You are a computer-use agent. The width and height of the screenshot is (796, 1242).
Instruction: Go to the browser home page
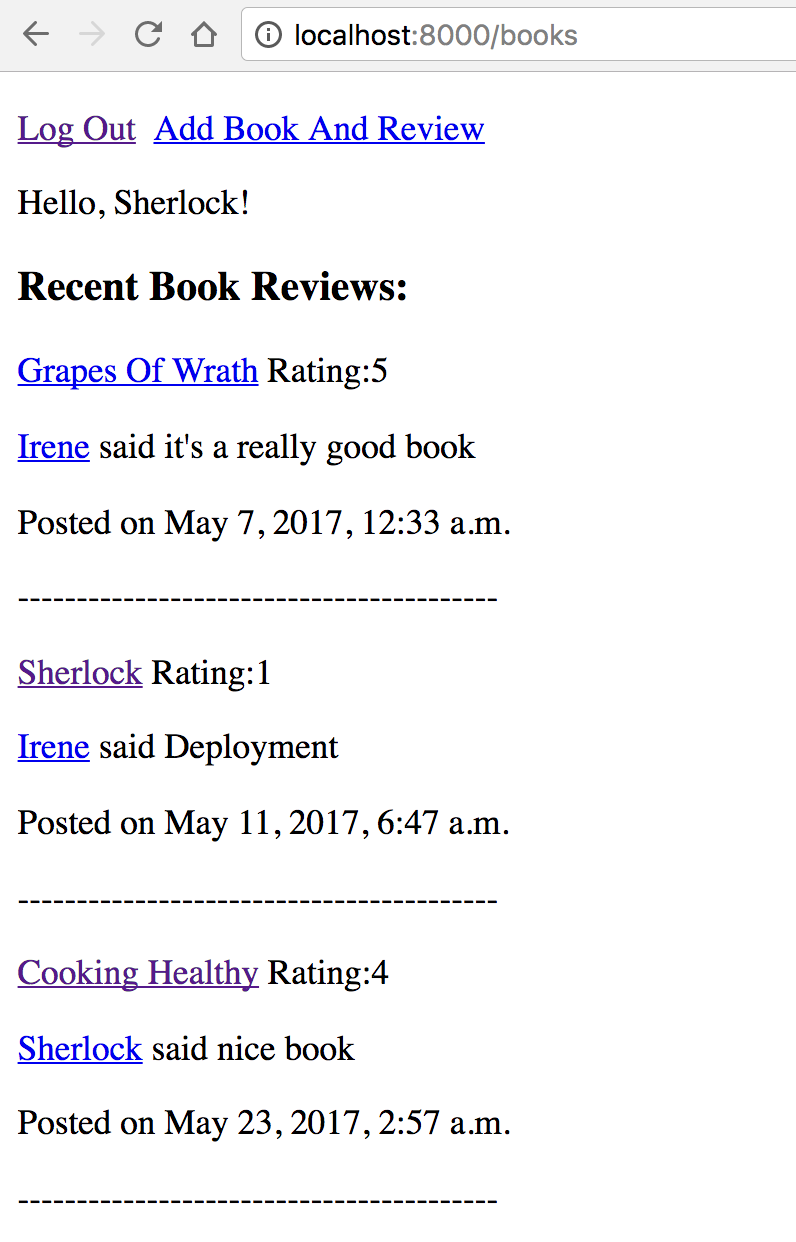[204, 35]
